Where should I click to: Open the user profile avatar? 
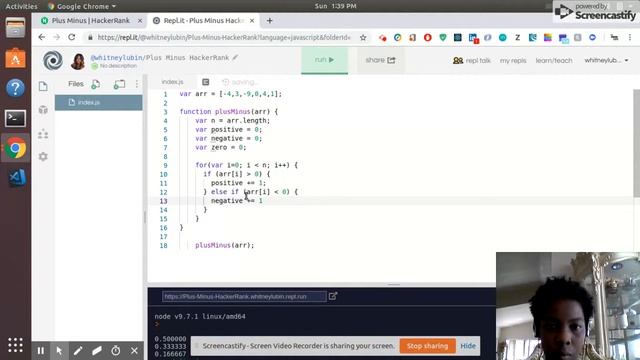click(78, 61)
